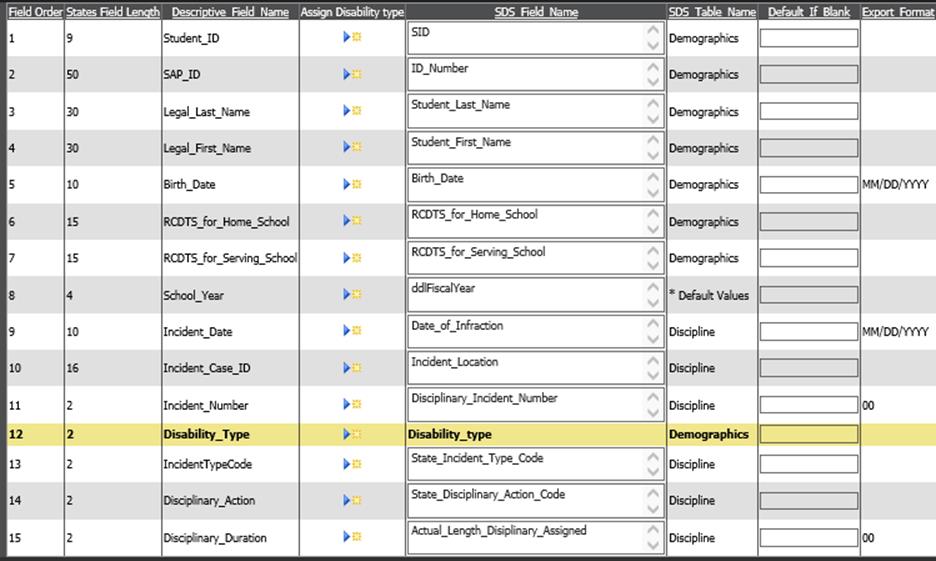
Task: Click Assign Disability icon for Incident_Number row
Action: tap(352, 404)
